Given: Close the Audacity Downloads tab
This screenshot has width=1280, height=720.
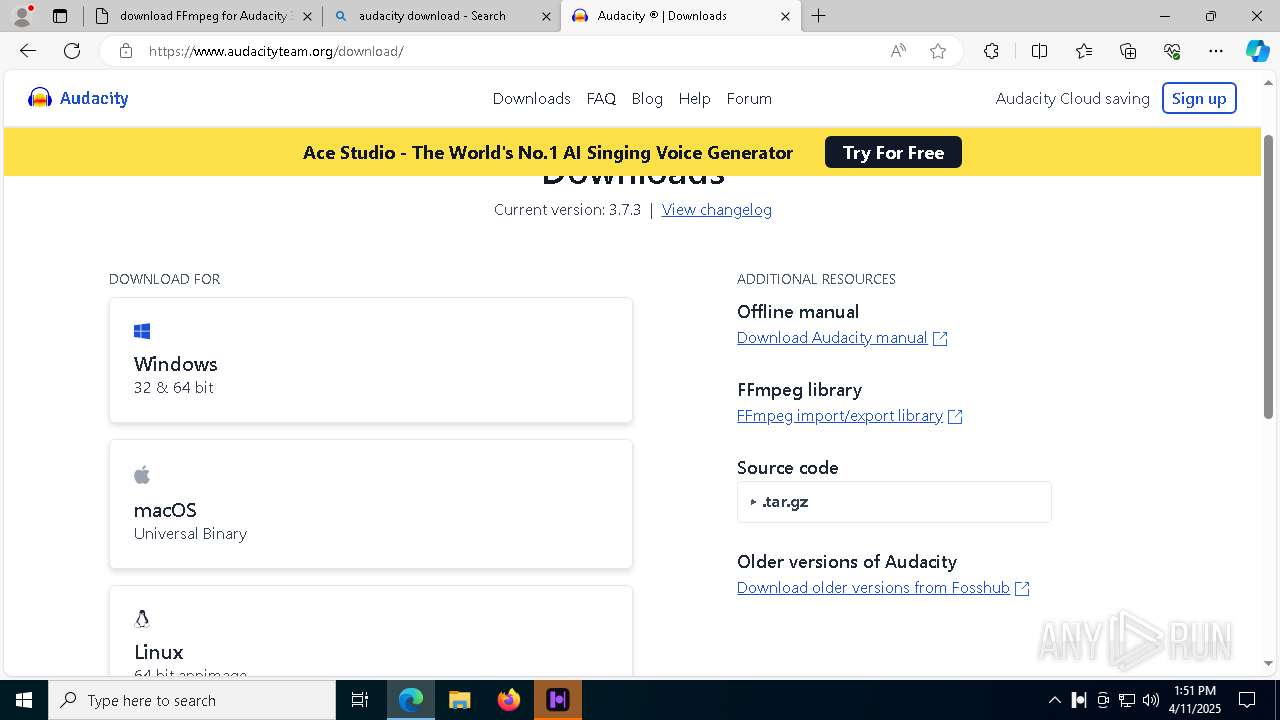Looking at the screenshot, I should pos(785,16).
